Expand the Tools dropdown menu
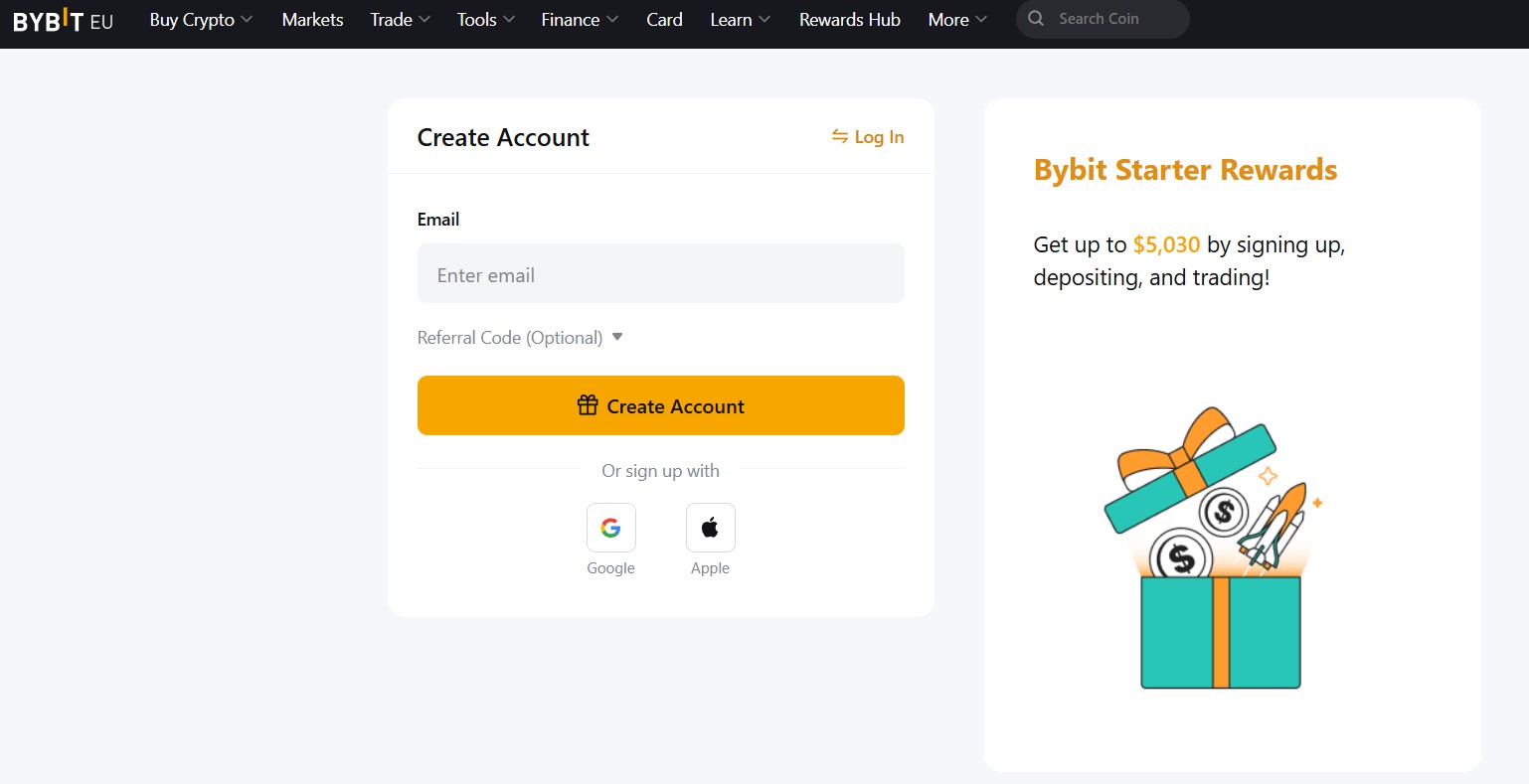The image size is (1529, 784). tap(485, 20)
